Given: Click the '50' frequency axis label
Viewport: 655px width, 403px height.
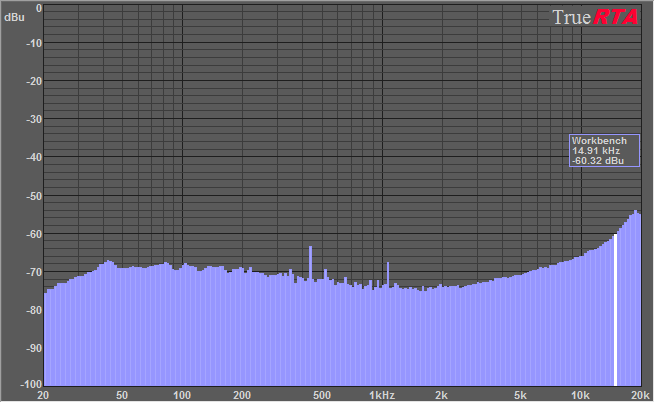Looking at the screenshot, I should [122, 395].
